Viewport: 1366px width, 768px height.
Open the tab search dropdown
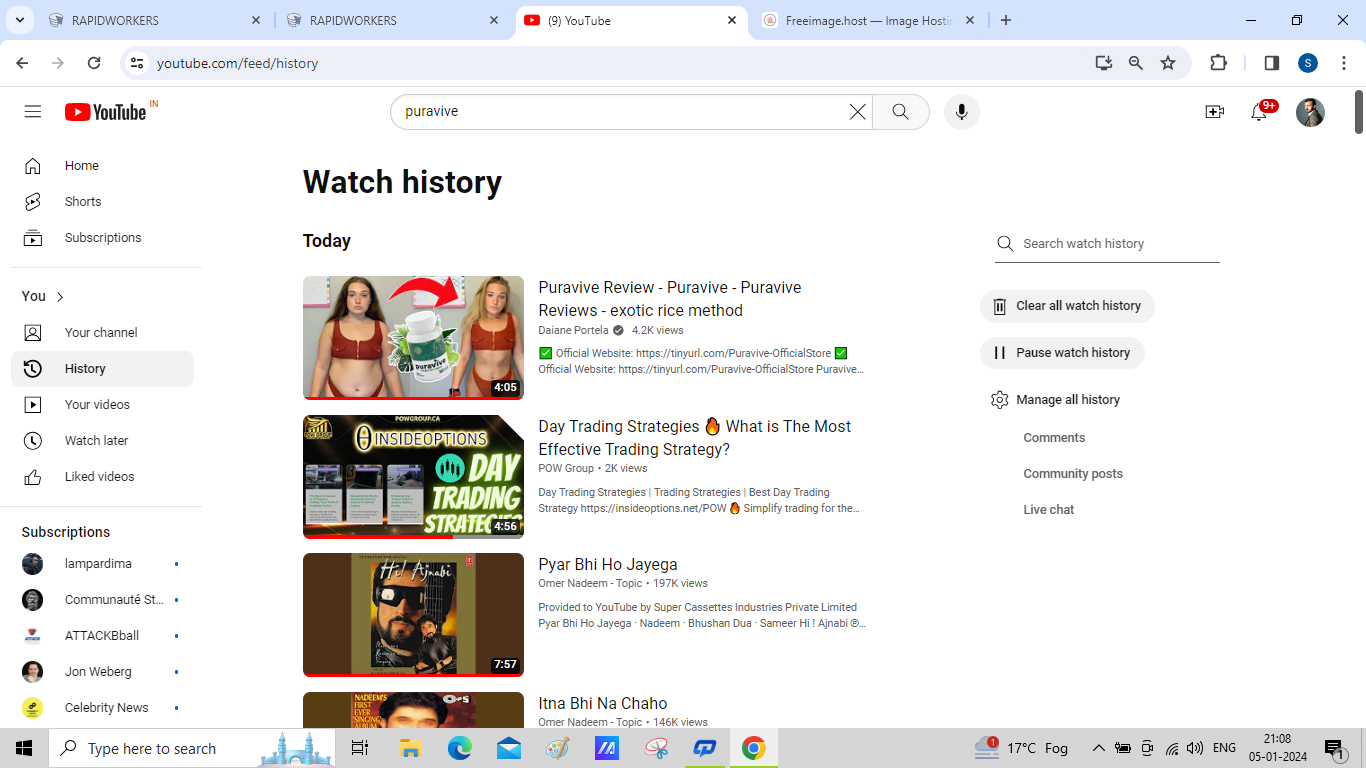(20, 21)
